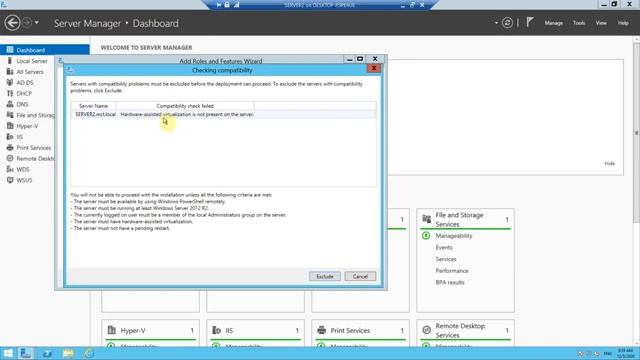This screenshot has width=640, height=360.
Task: Open the Tools menu
Action: click(579, 23)
